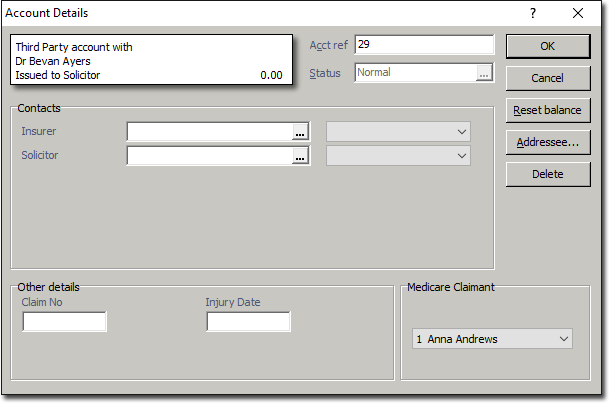Click the Insurer text field
609x403 pixels.
pos(208,131)
